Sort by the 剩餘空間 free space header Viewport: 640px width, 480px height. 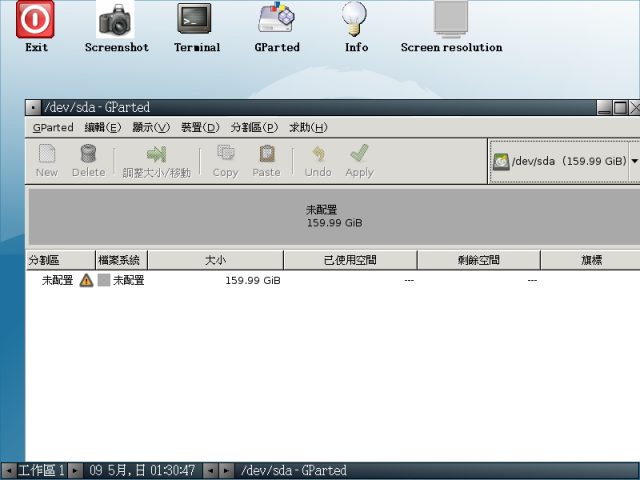click(x=479, y=260)
